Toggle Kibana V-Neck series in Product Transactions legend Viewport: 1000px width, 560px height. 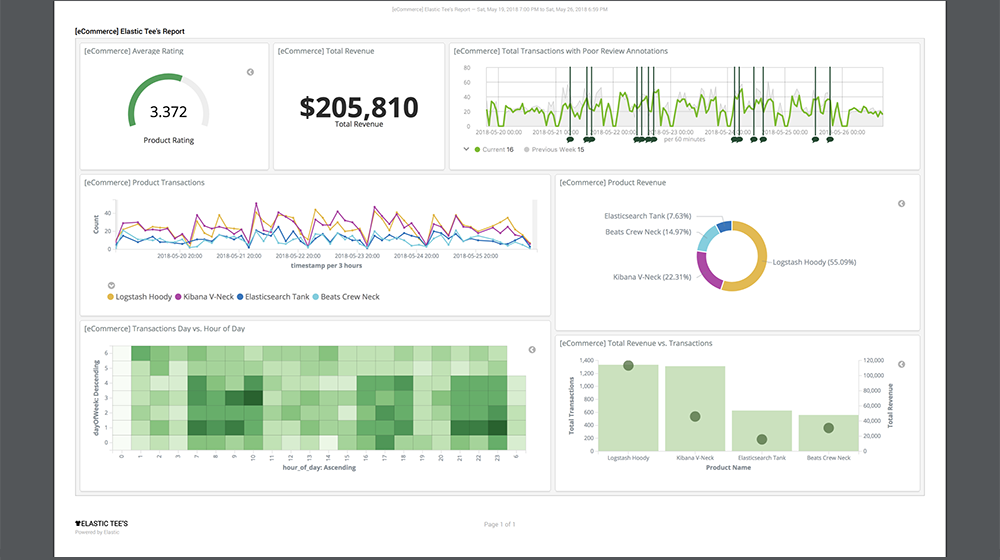[205, 297]
